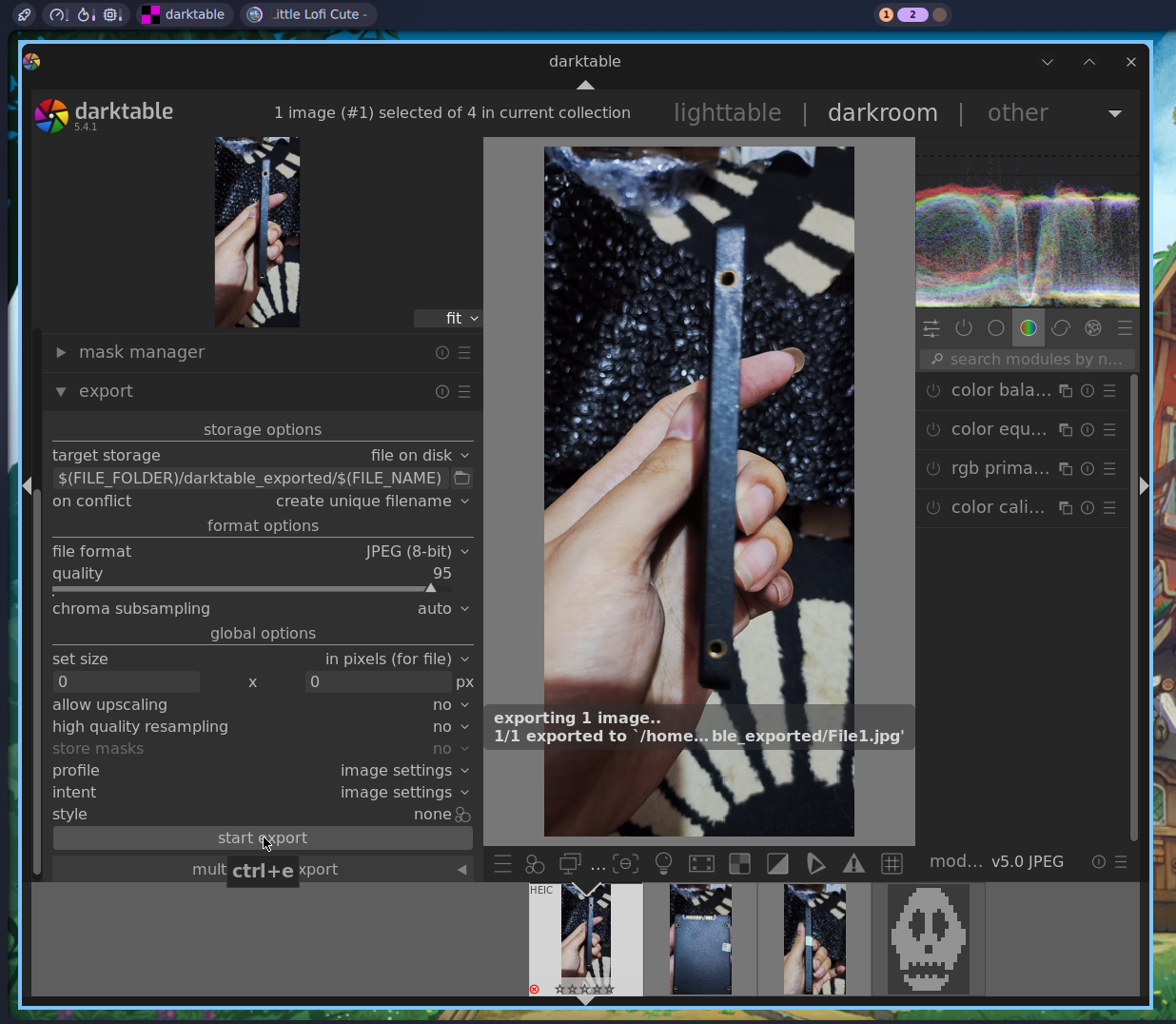Open intent dropdown
Viewport: 1176px width, 1024px height.
pyautogui.click(x=263, y=793)
